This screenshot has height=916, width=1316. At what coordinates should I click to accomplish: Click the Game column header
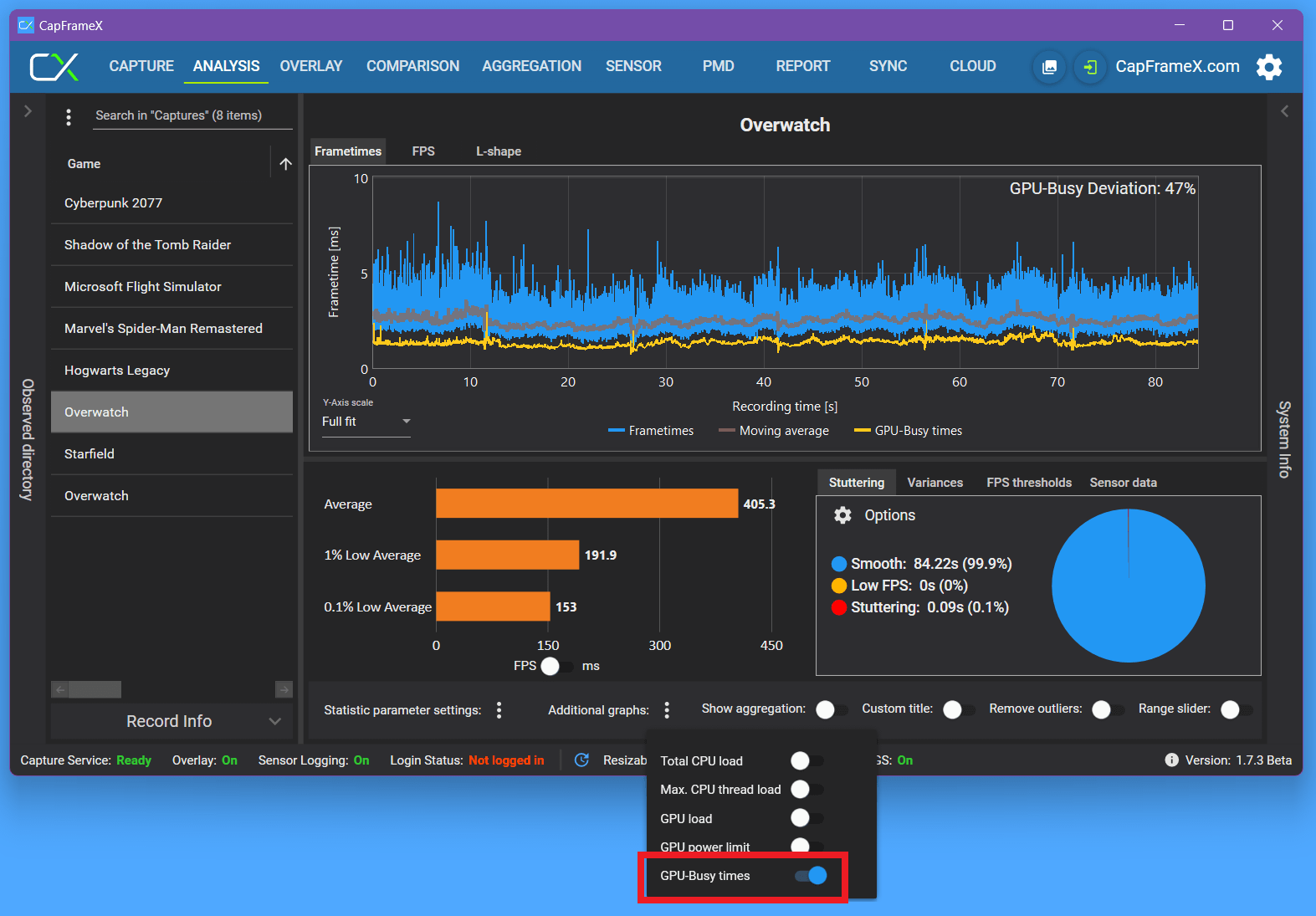pos(84,164)
